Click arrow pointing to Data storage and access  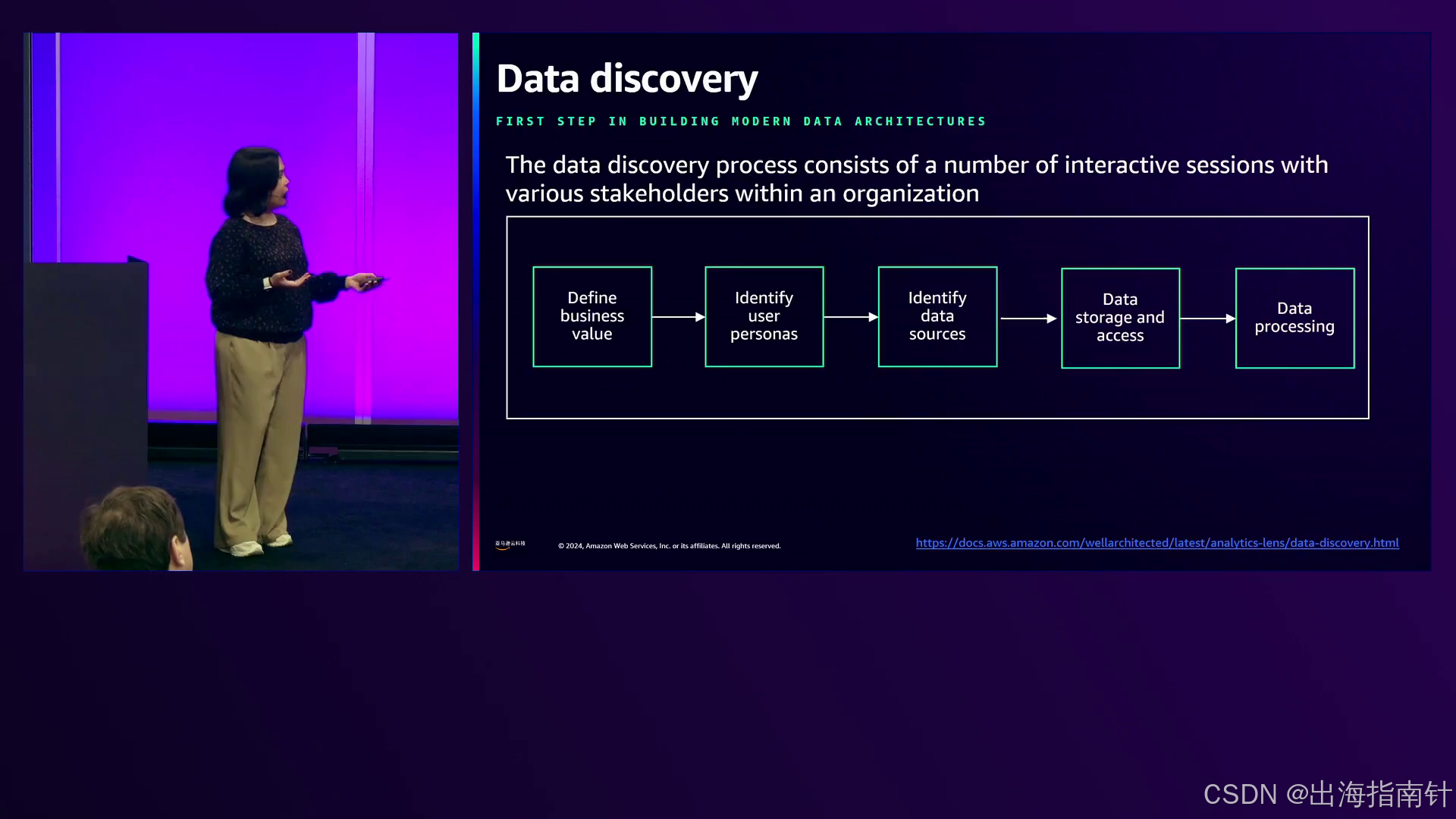(1028, 318)
